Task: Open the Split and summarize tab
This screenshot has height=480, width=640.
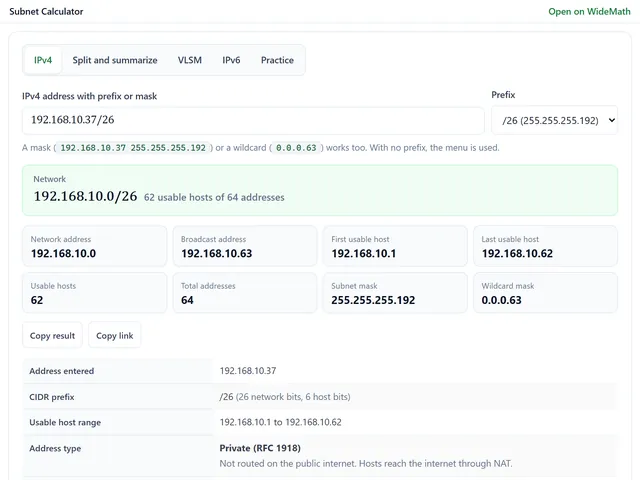Action: pos(115,60)
